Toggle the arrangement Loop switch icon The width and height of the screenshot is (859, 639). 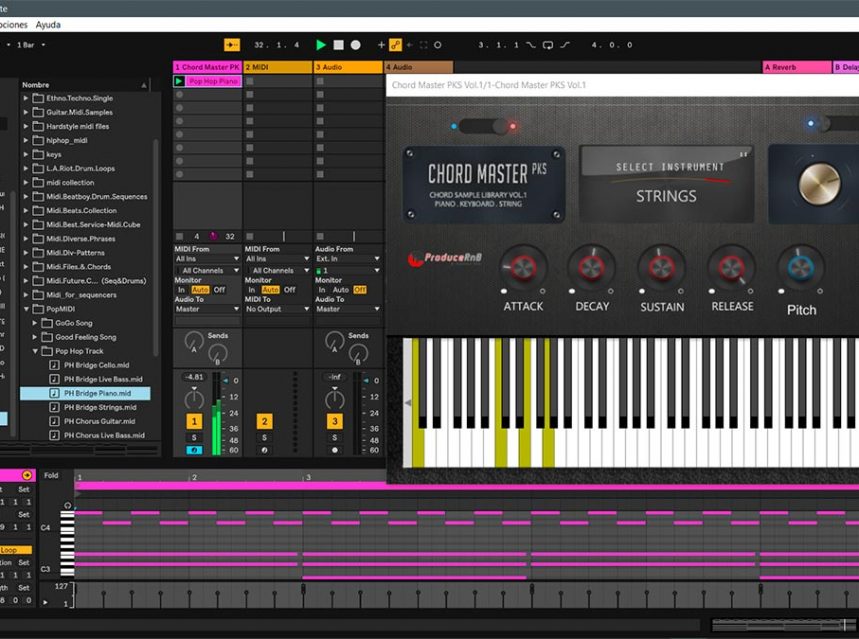[x=548, y=45]
